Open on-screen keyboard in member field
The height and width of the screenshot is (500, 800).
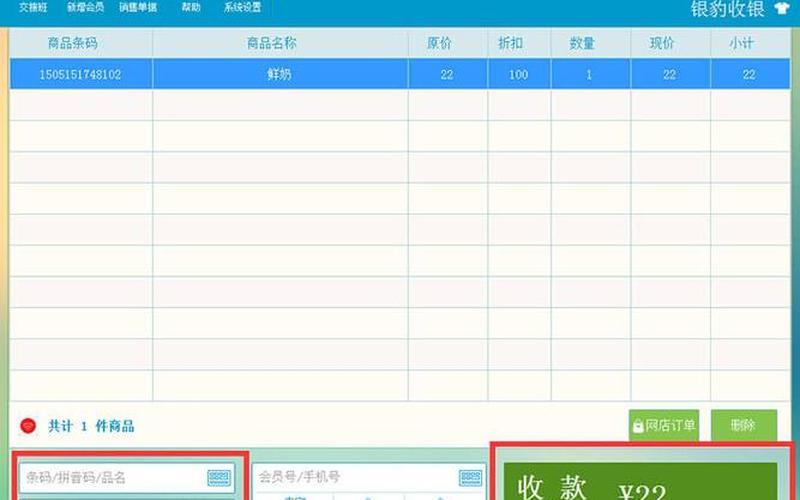(x=470, y=478)
